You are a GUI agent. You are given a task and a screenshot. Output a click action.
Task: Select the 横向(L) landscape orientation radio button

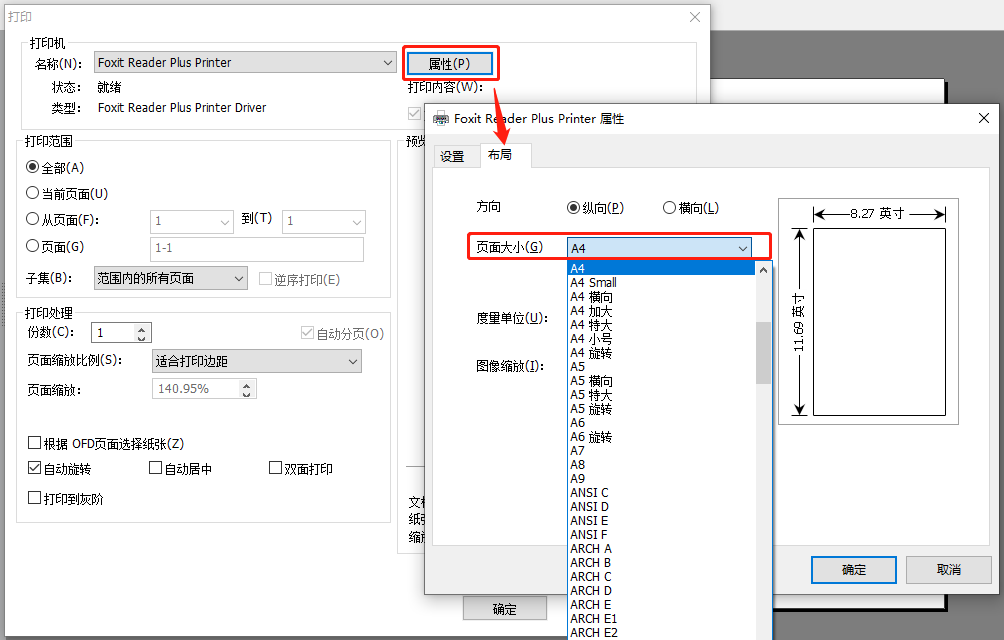[670, 207]
